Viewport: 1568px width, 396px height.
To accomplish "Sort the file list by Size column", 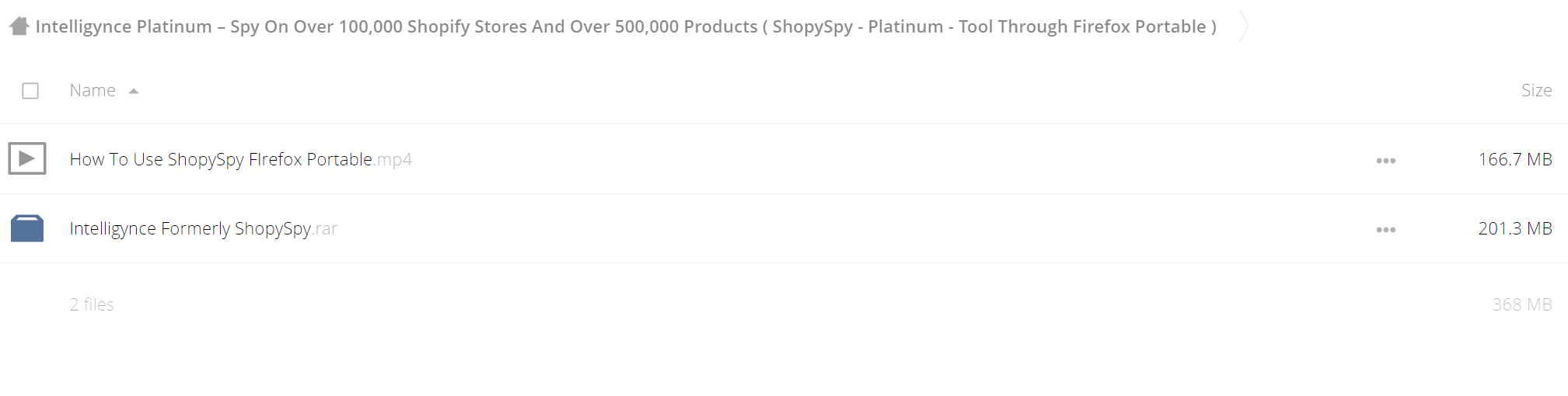I will pos(1536,90).
